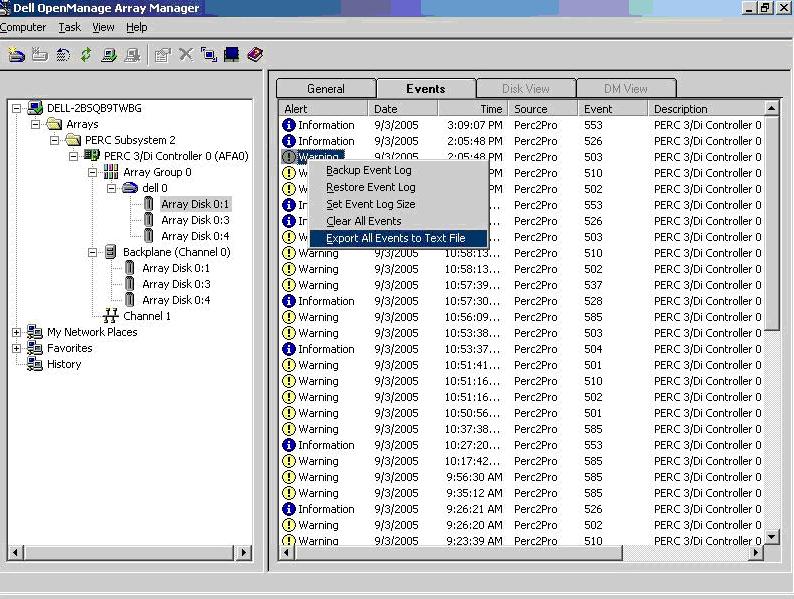794x599 pixels.
Task: Collapse the Array Group 0 node
Action: coord(93,172)
